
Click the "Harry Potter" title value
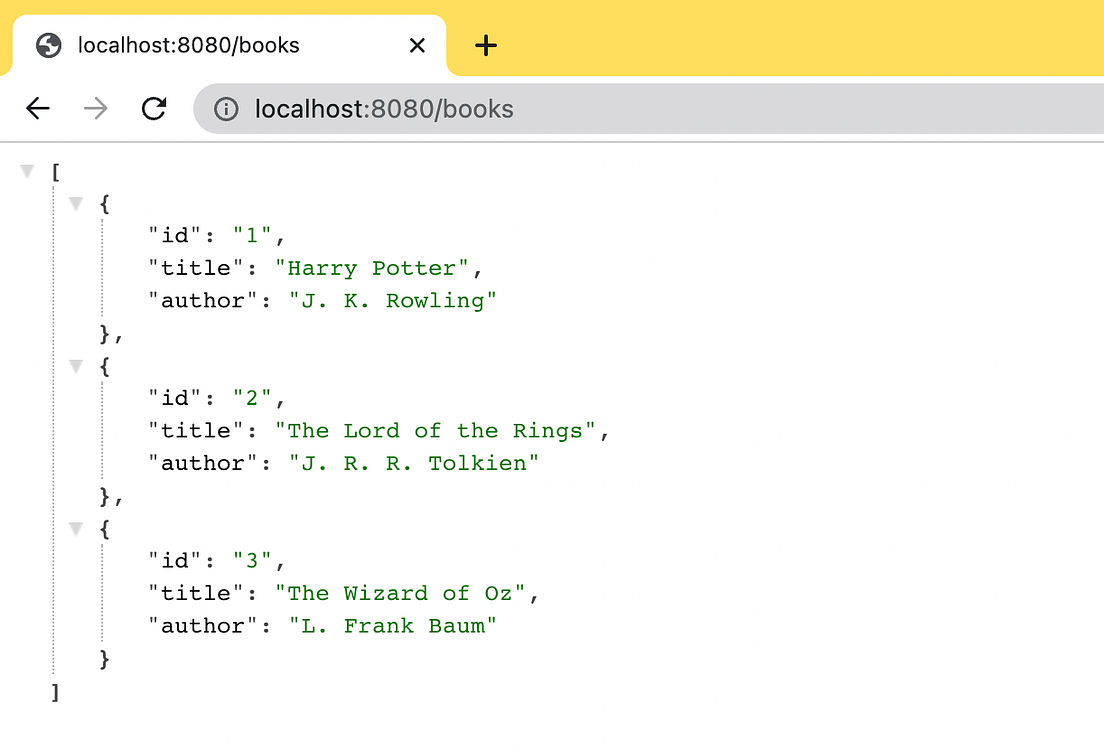pos(371,267)
